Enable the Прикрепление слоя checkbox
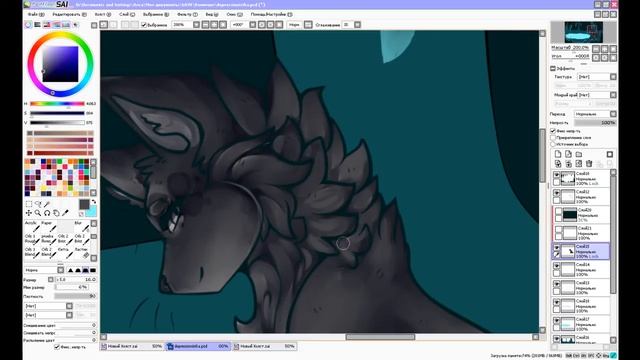This screenshot has width=640, height=360. pos(553,138)
